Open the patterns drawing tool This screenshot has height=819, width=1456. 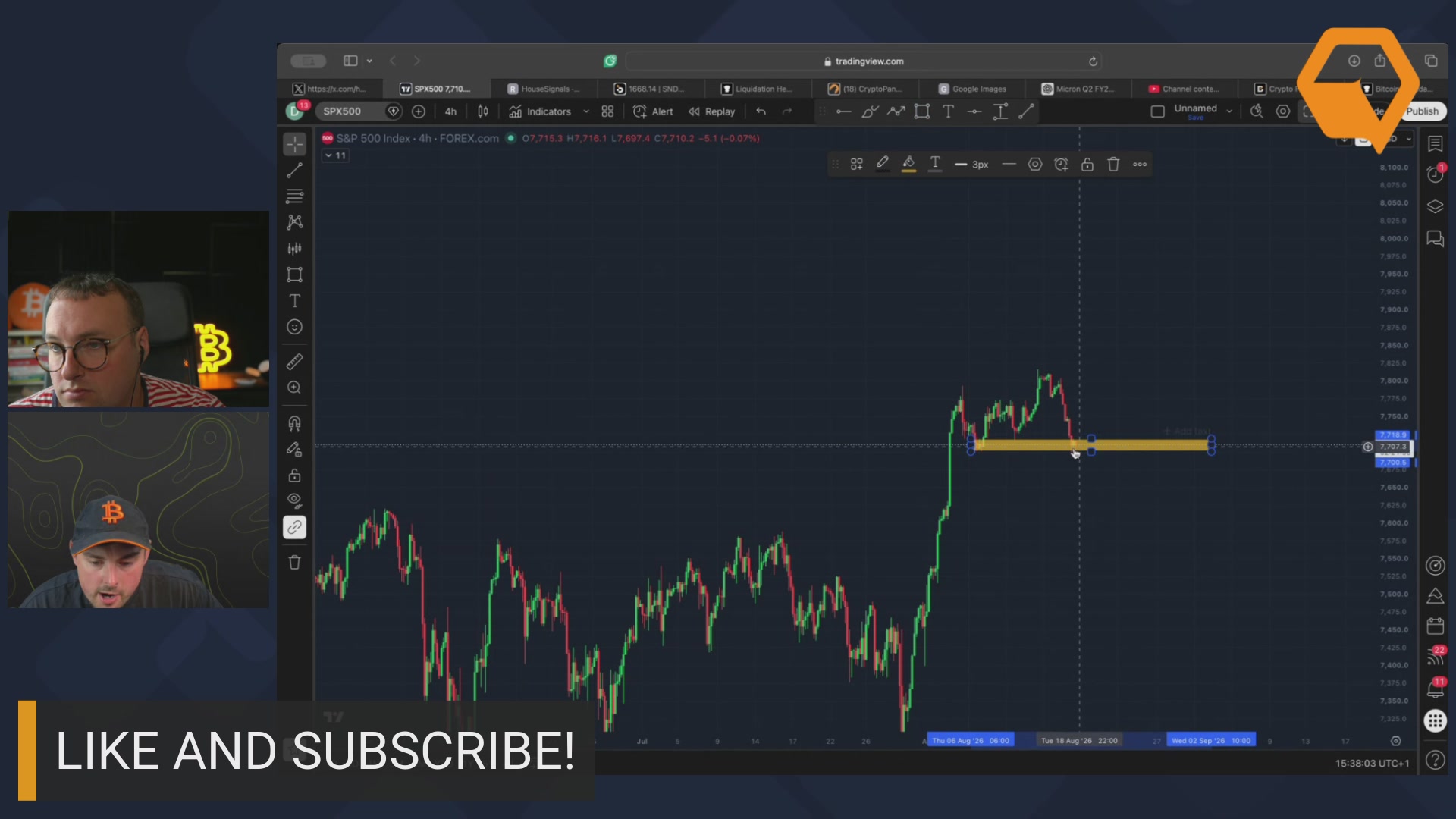coord(294,222)
